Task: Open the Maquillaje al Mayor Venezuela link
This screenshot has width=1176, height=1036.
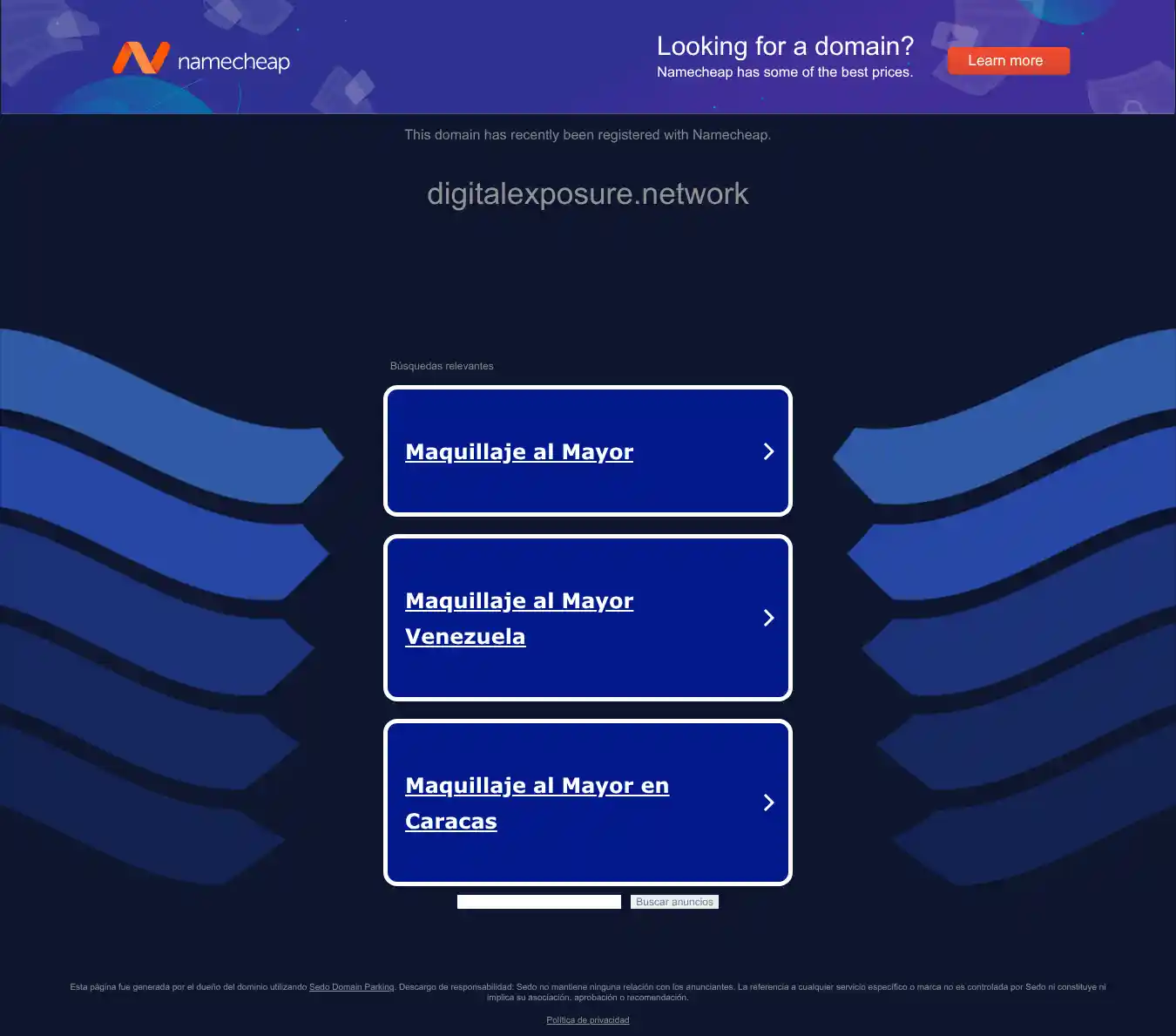Action: [519, 619]
